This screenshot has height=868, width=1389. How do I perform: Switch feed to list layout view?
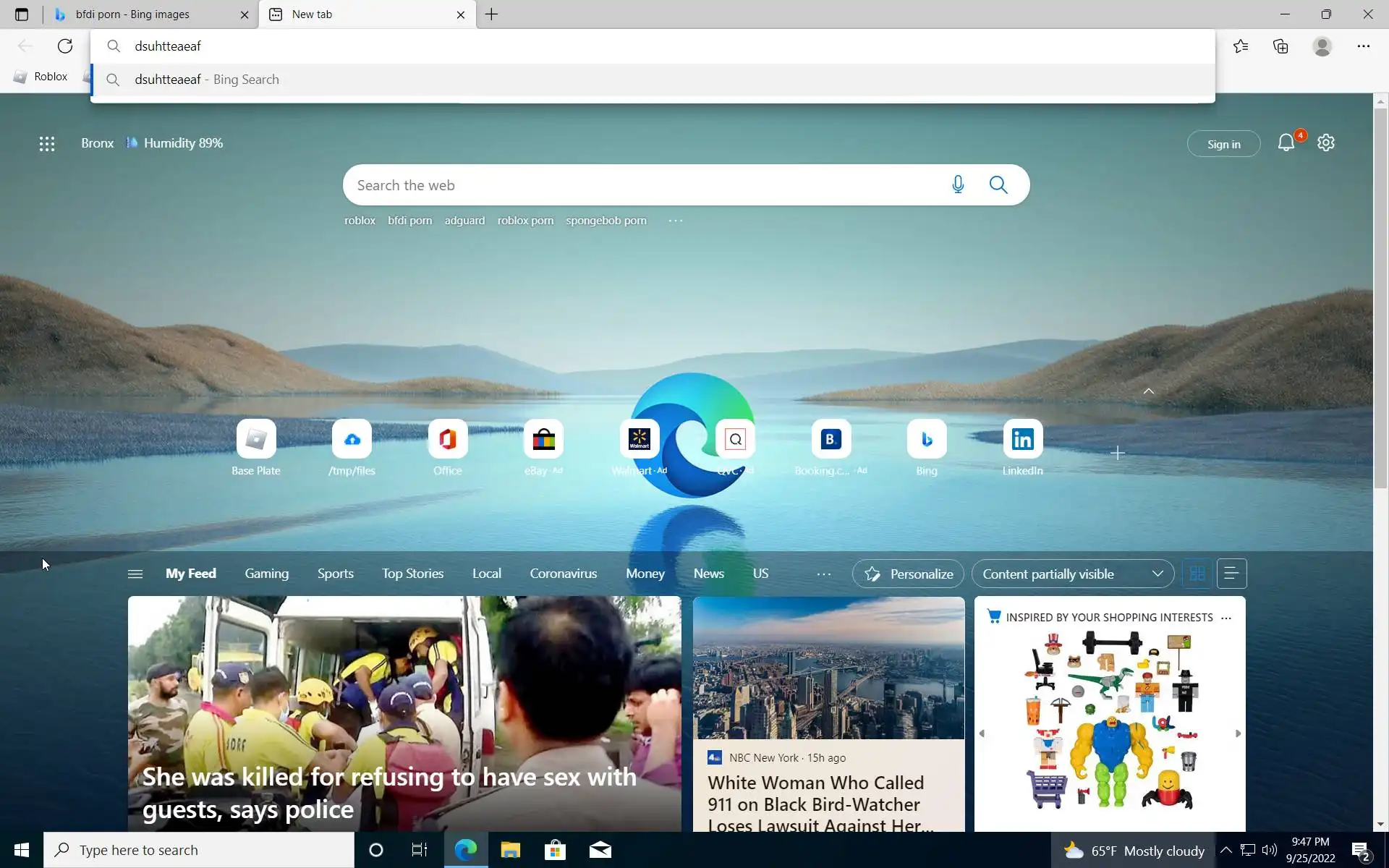[1231, 574]
